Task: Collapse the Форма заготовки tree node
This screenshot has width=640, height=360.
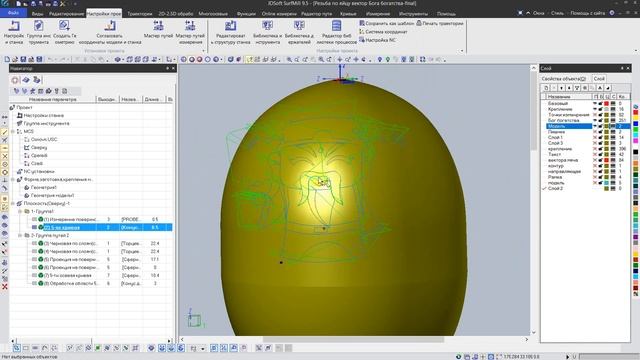Action: click(x=13, y=180)
